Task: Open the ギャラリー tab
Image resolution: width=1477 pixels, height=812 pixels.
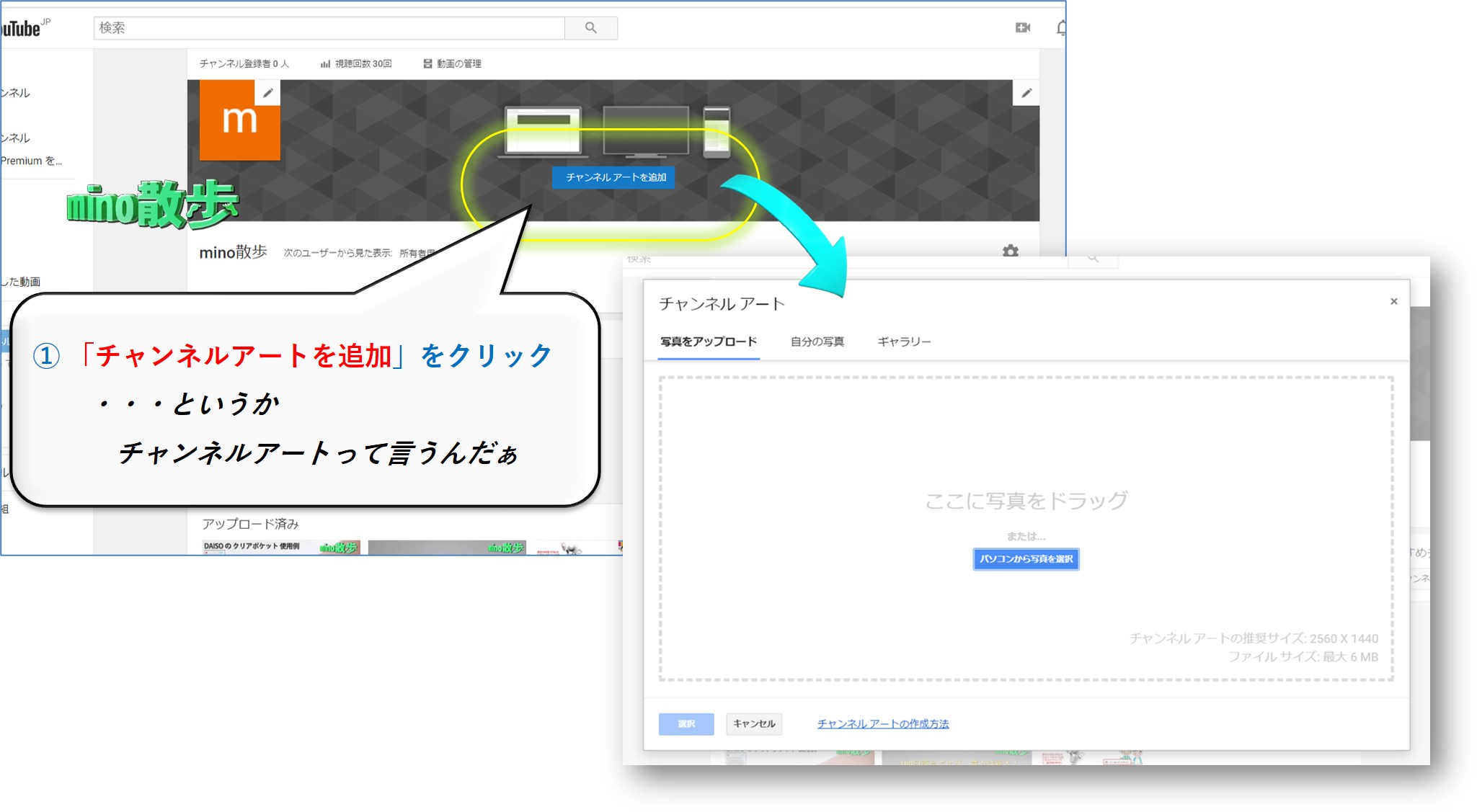Action: pyautogui.click(x=904, y=342)
